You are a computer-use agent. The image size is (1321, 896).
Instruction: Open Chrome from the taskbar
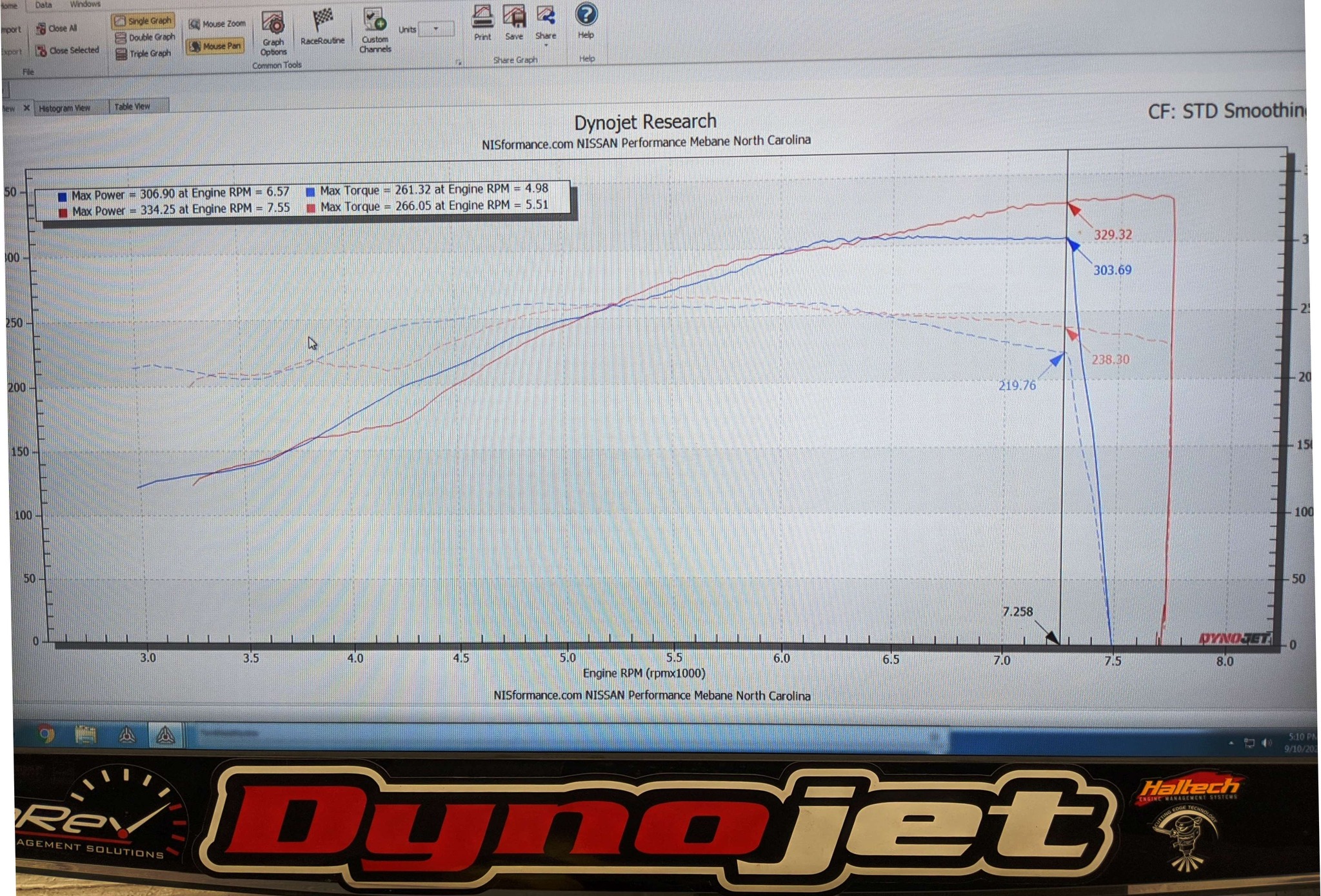(46, 733)
